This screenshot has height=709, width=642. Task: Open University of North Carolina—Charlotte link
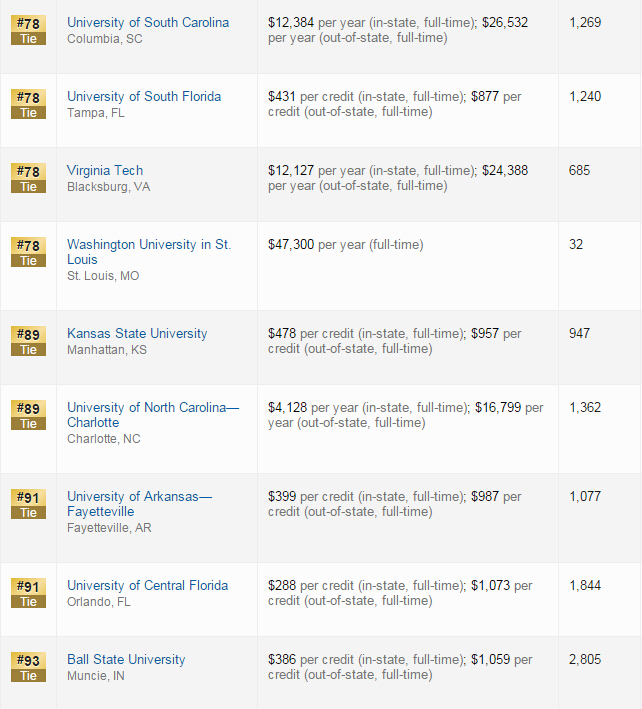coord(153,415)
